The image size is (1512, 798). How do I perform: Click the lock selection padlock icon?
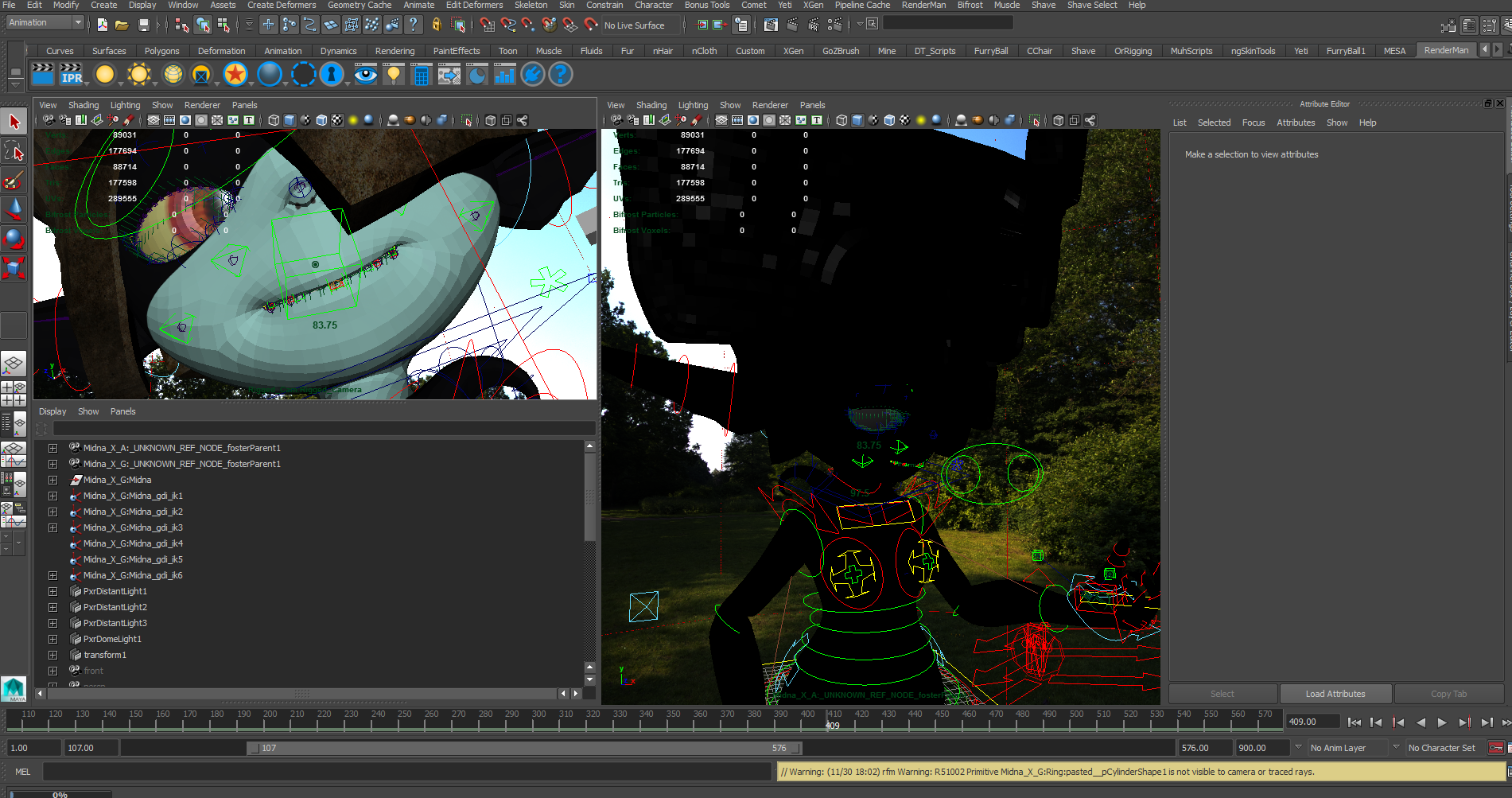pos(436,25)
